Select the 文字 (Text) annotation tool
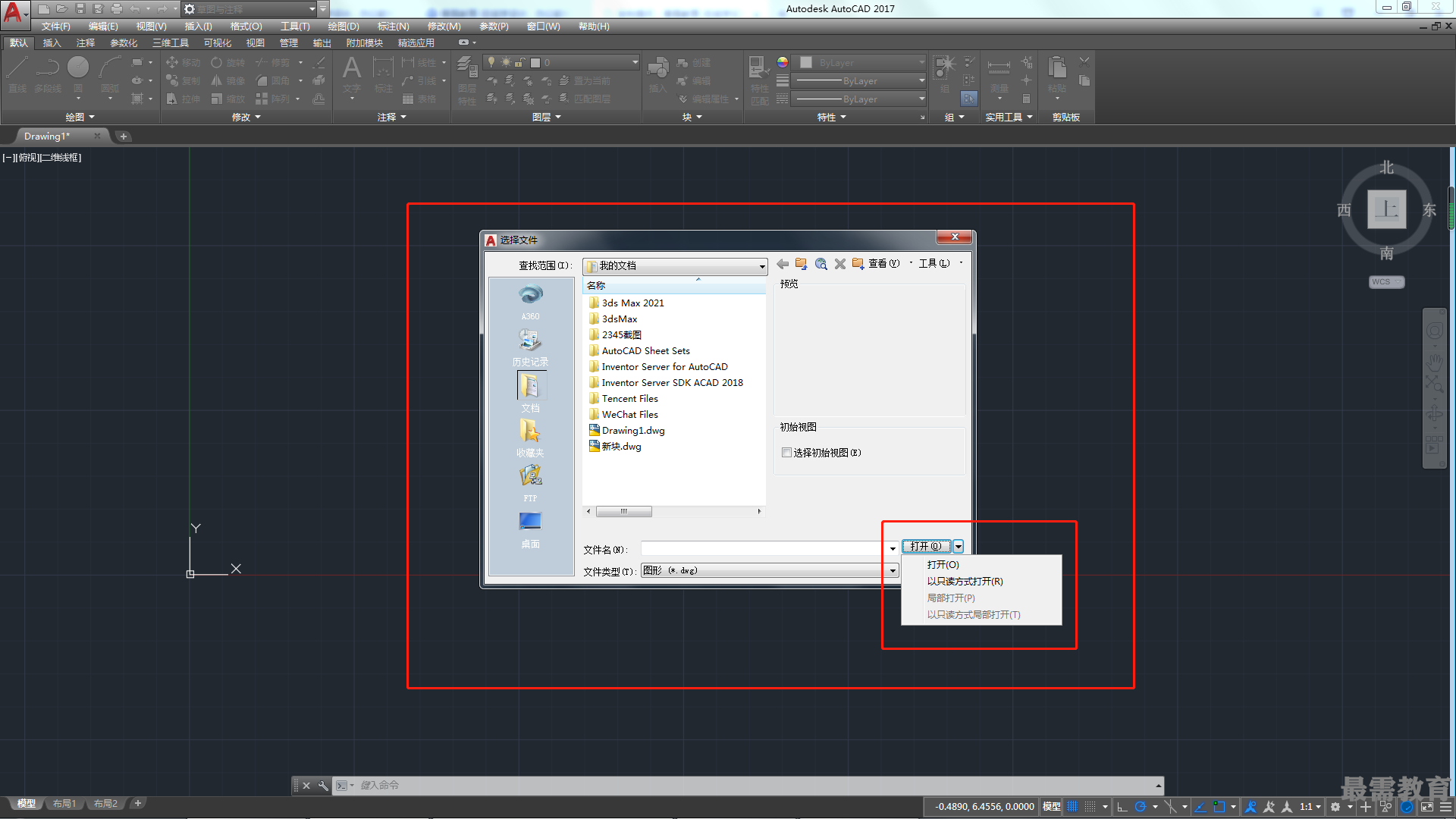 [352, 76]
